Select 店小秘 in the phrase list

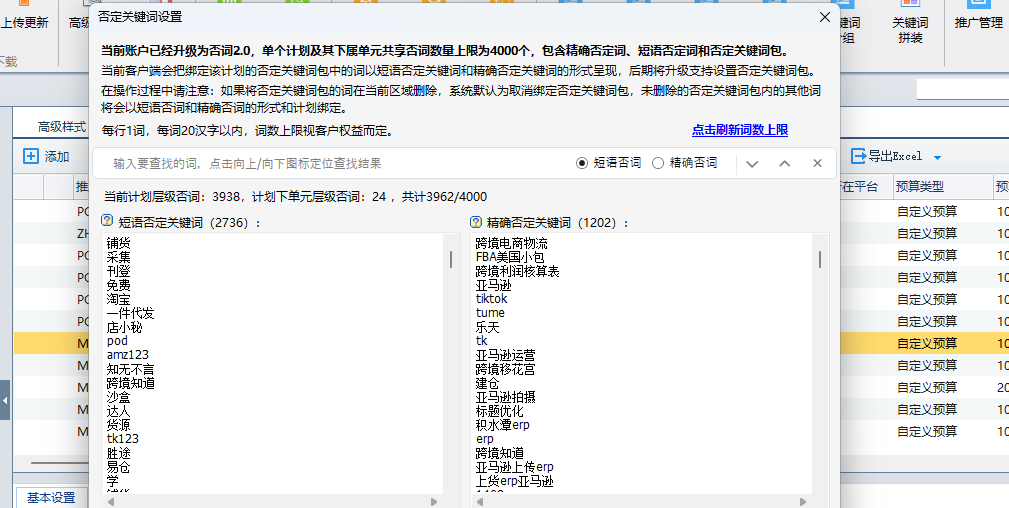pyautogui.click(x=124, y=327)
